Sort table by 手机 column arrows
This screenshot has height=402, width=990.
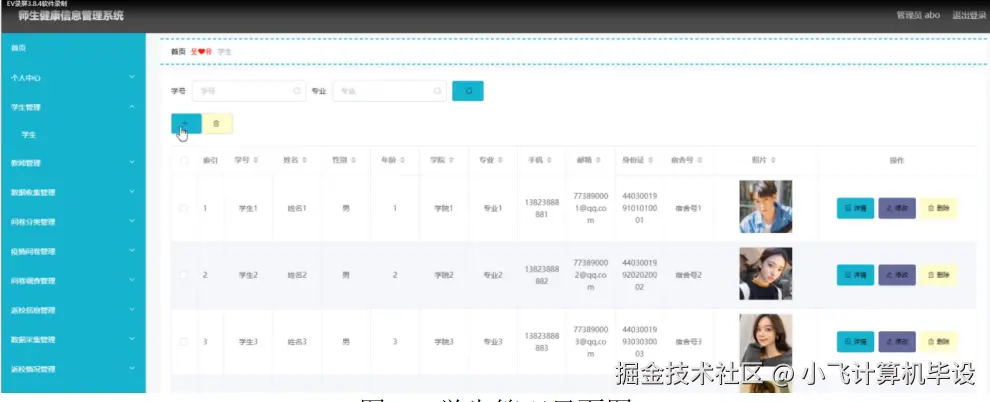pyautogui.click(x=550, y=160)
